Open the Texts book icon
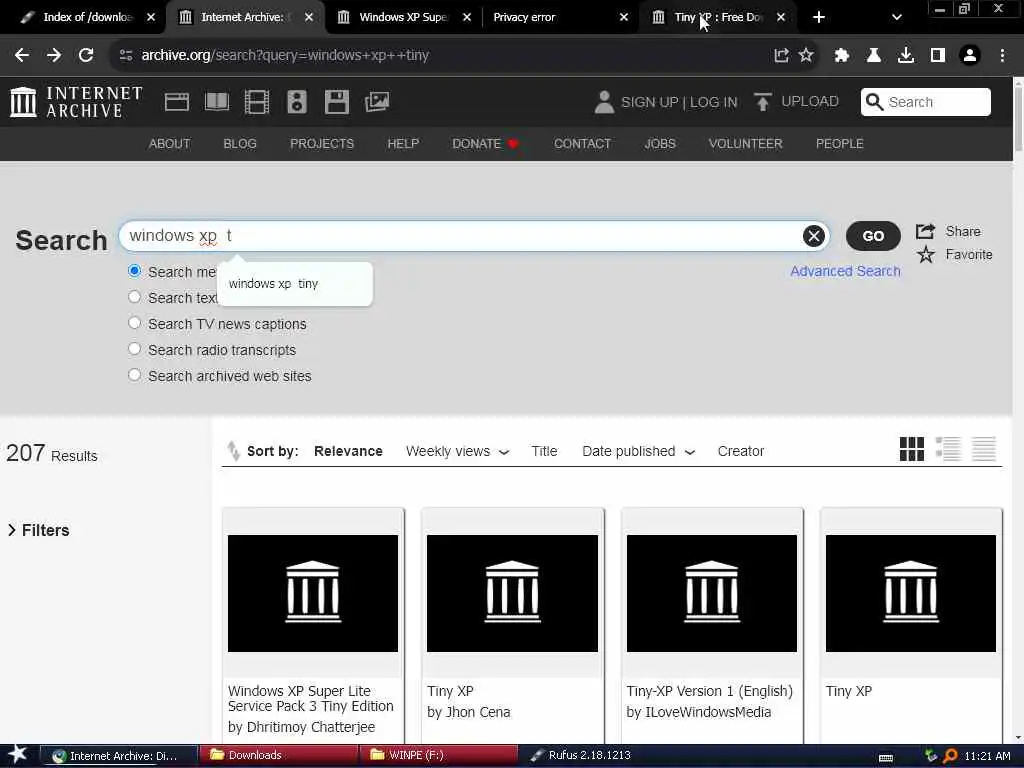This screenshot has height=768, width=1024. 217,102
